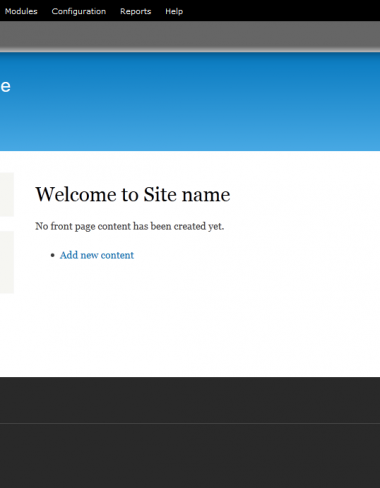380x488 pixels.
Task: Follow the Add new content link
Action: point(97,255)
